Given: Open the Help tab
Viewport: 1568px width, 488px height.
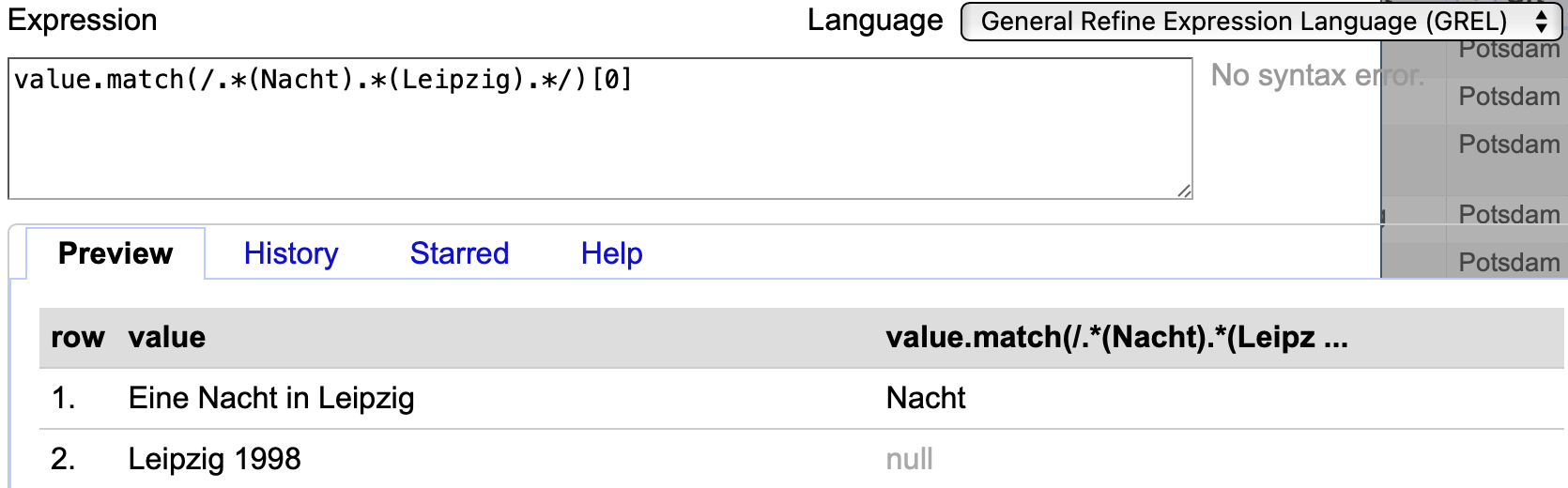Looking at the screenshot, I should tap(611, 253).
